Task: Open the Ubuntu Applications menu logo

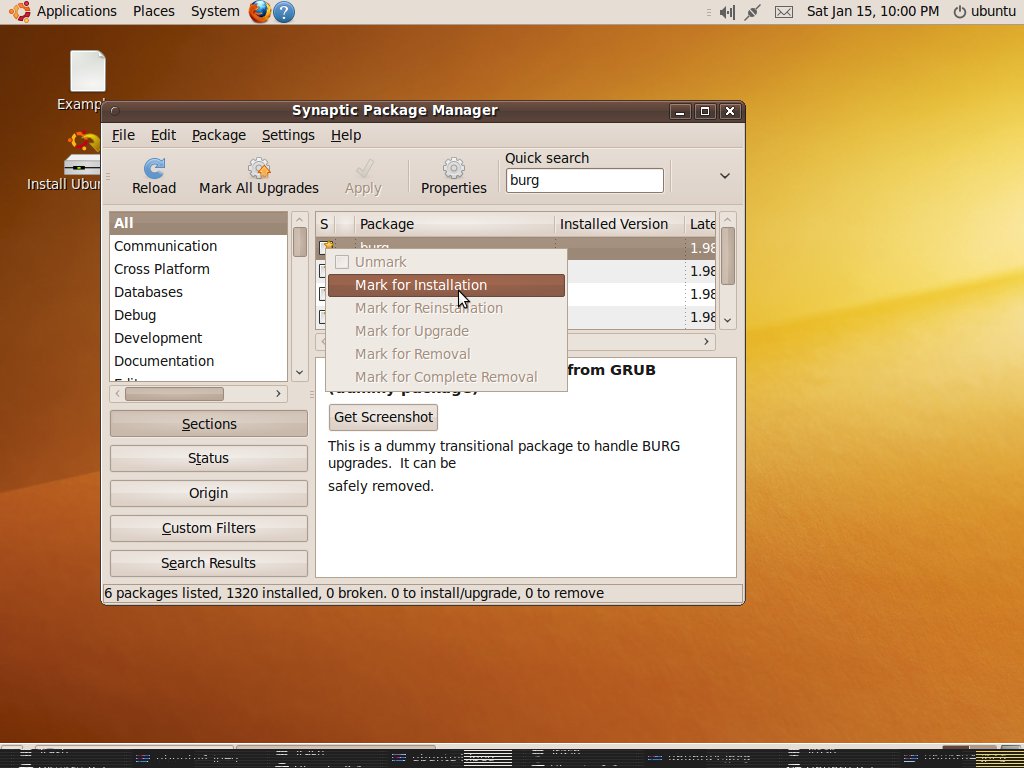Action: click(x=20, y=11)
